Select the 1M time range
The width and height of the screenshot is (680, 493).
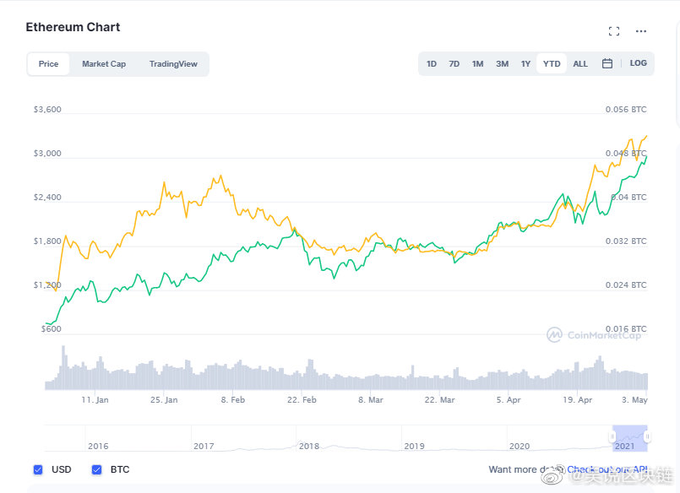click(477, 64)
